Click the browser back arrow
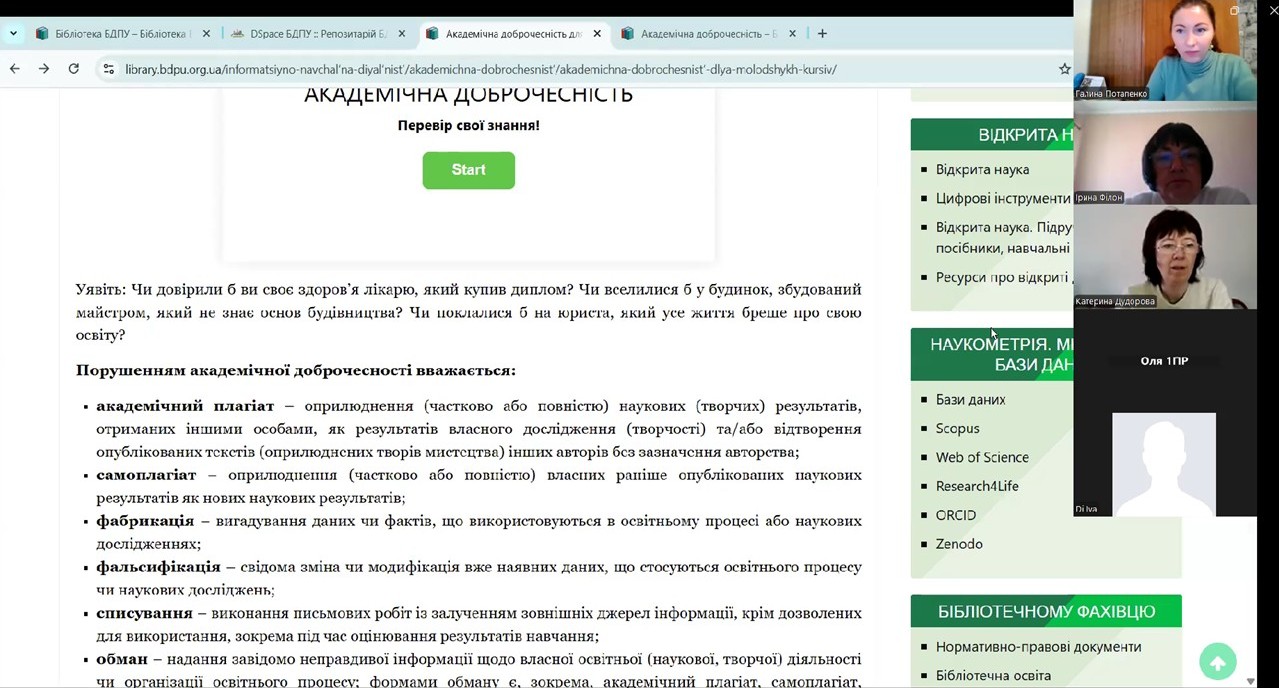The image size is (1279, 688). click(x=14, y=69)
